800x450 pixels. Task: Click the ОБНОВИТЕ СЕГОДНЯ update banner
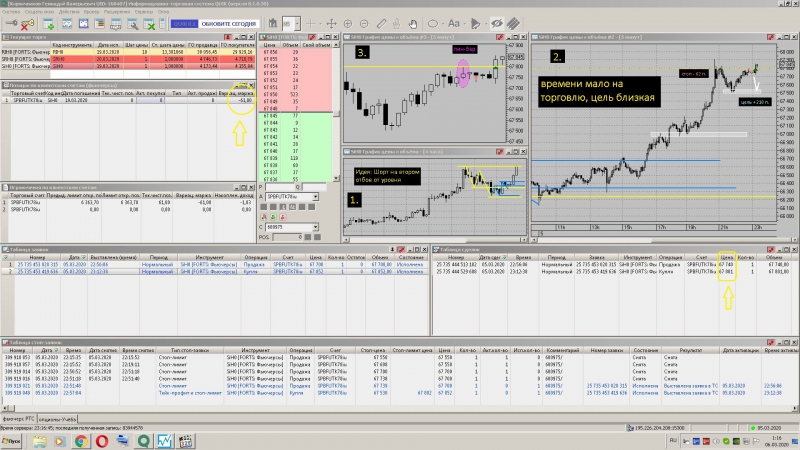tap(228, 24)
